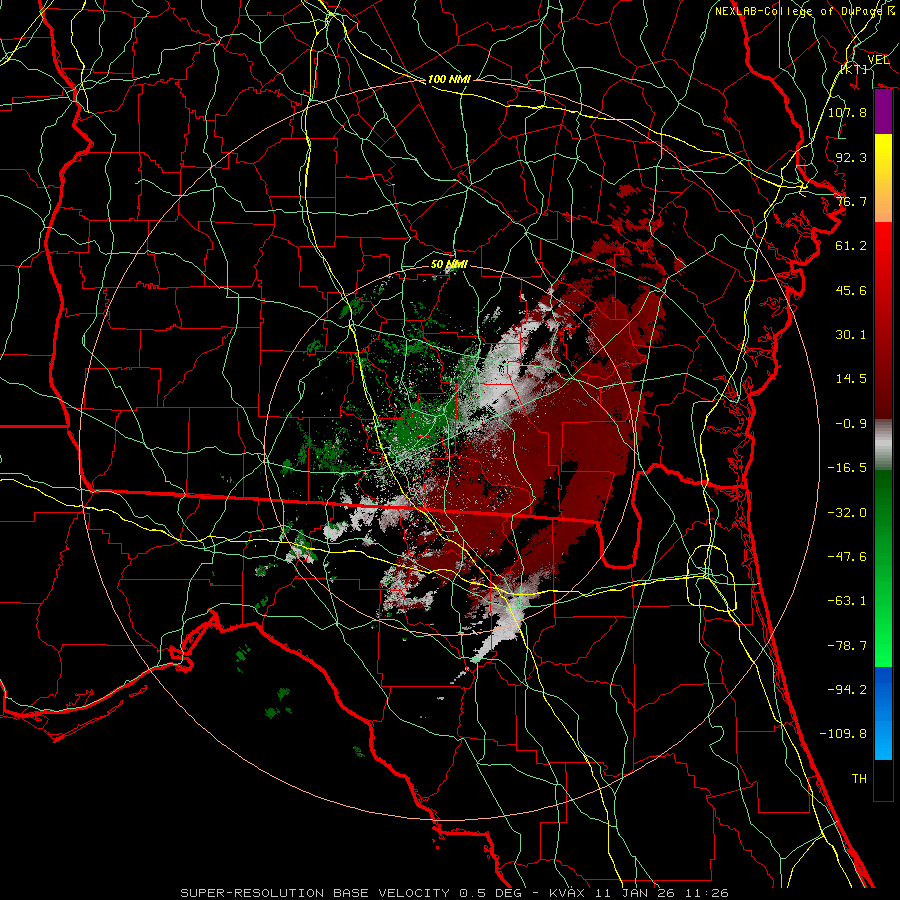This screenshot has height=900, width=900.
Task: Pick the purple segment of the velocity color bar
Action: click(x=883, y=112)
